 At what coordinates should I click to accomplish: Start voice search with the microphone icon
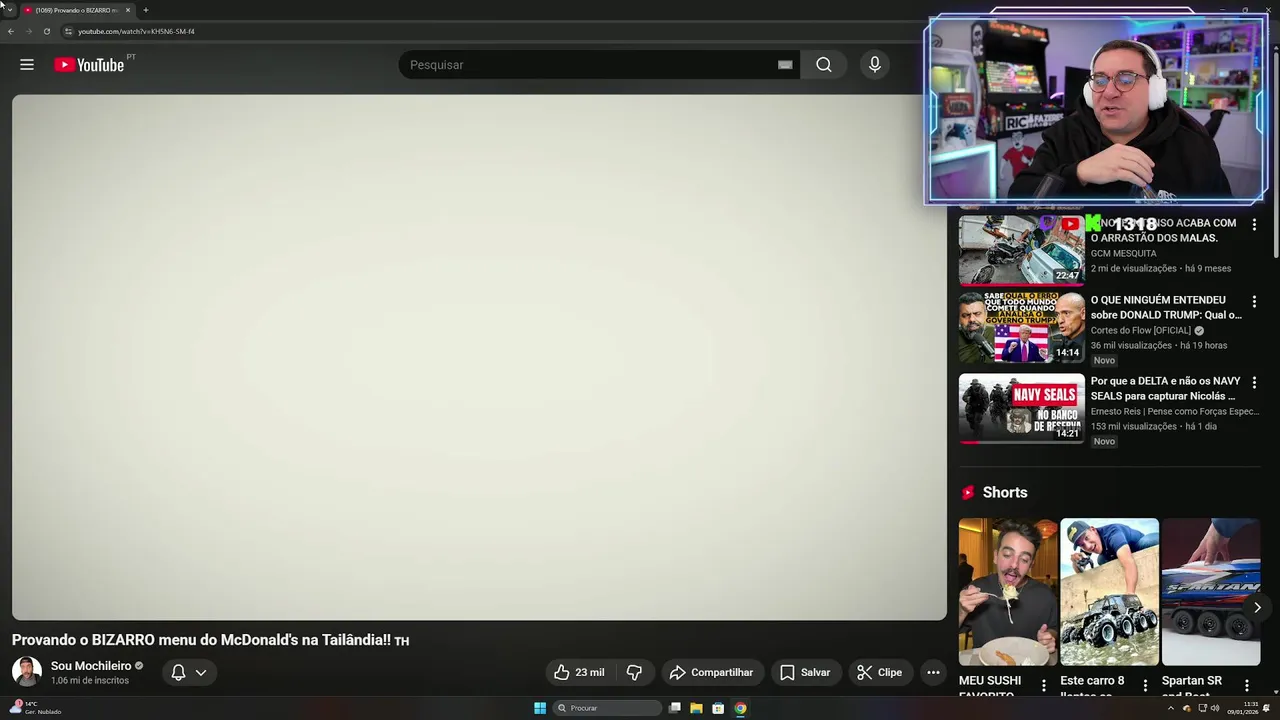pos(875,65)
